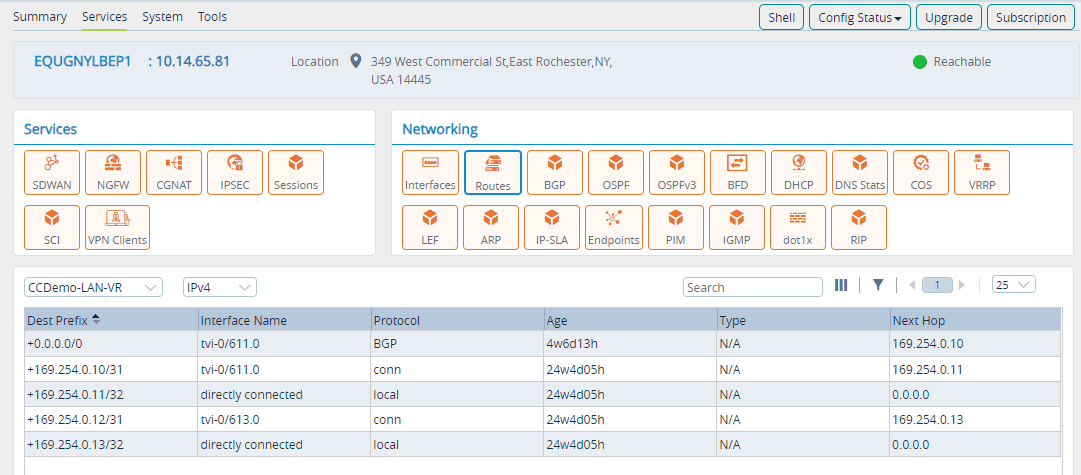Open the OSPF networking tile
Viewport: 1081px width, 475px height.
click(x=616, y=172)
